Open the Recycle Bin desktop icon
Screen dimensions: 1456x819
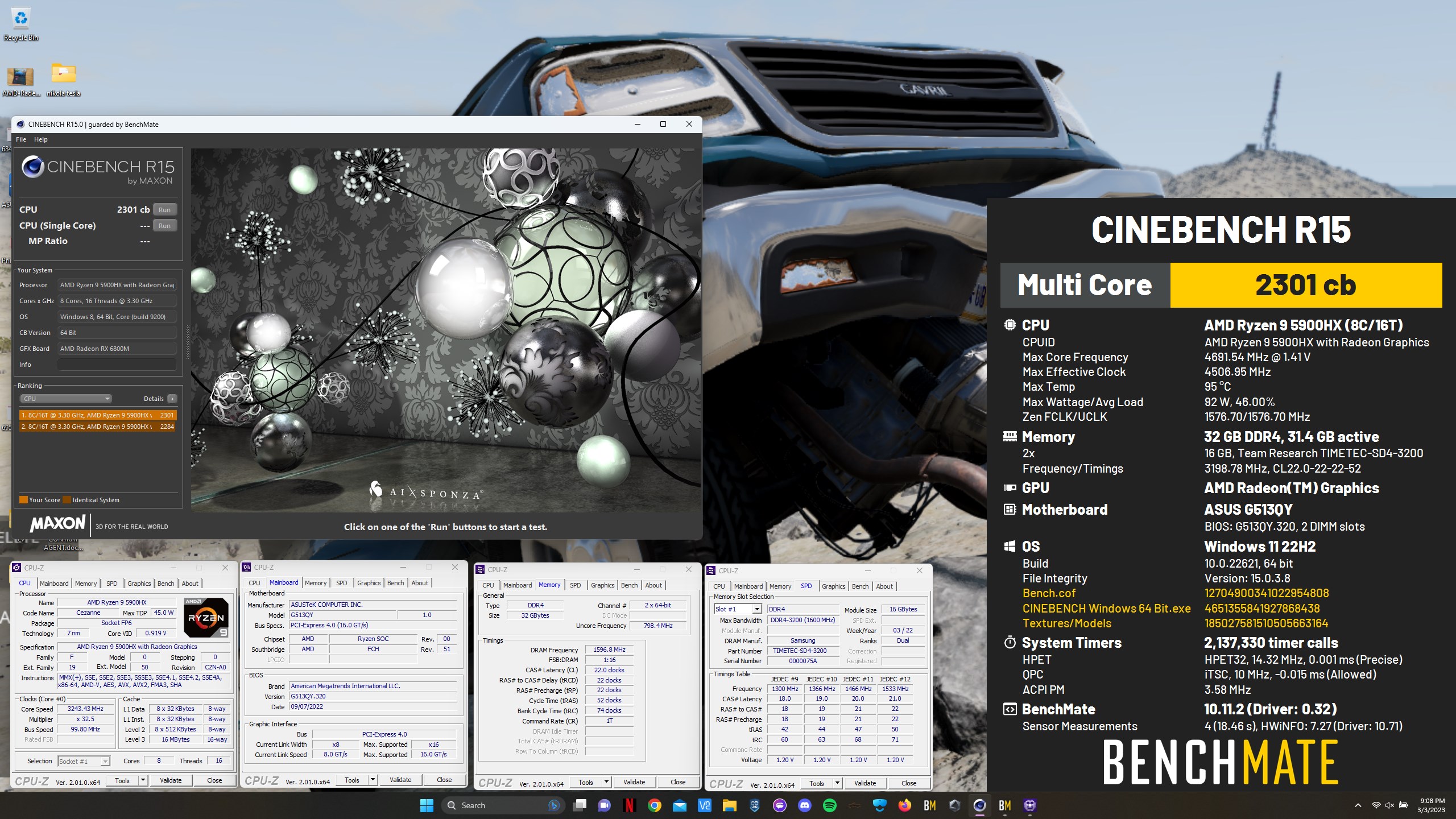[x=21, y=24]
